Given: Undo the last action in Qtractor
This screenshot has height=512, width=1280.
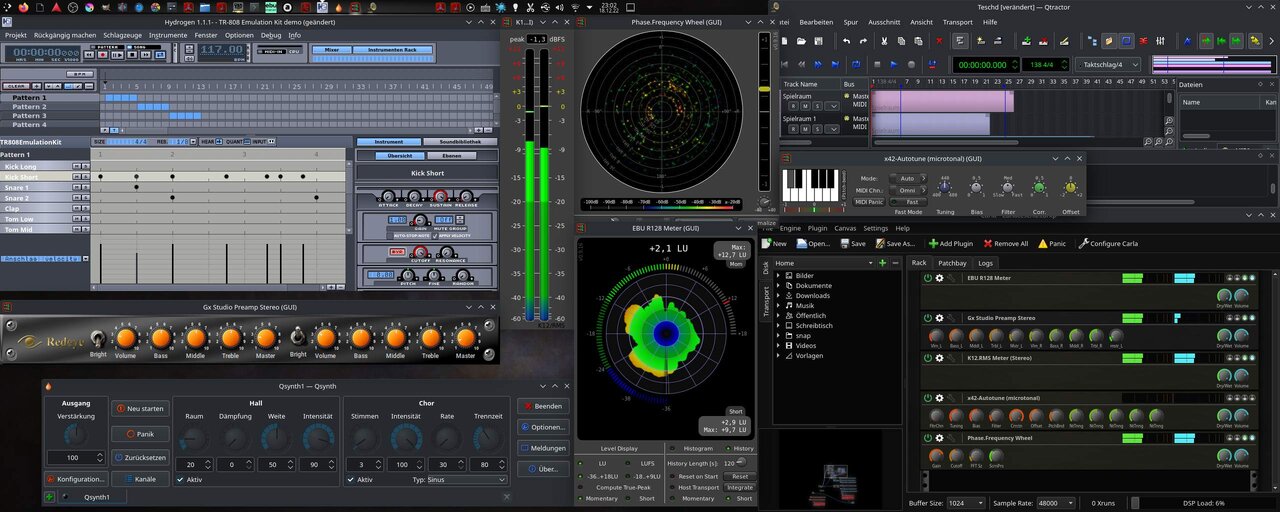Looking at the screenshot, I should pyautogui.click(x=846, y=41).
